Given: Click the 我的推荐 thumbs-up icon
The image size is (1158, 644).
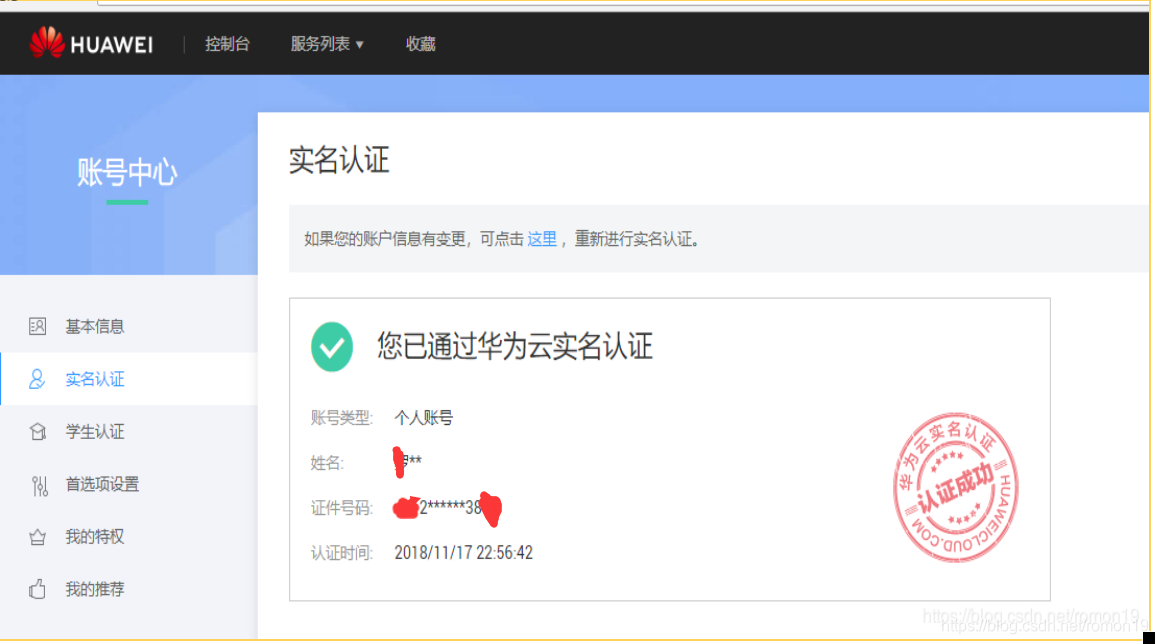Looking at the screenshot, I should (x=38, y=589).
